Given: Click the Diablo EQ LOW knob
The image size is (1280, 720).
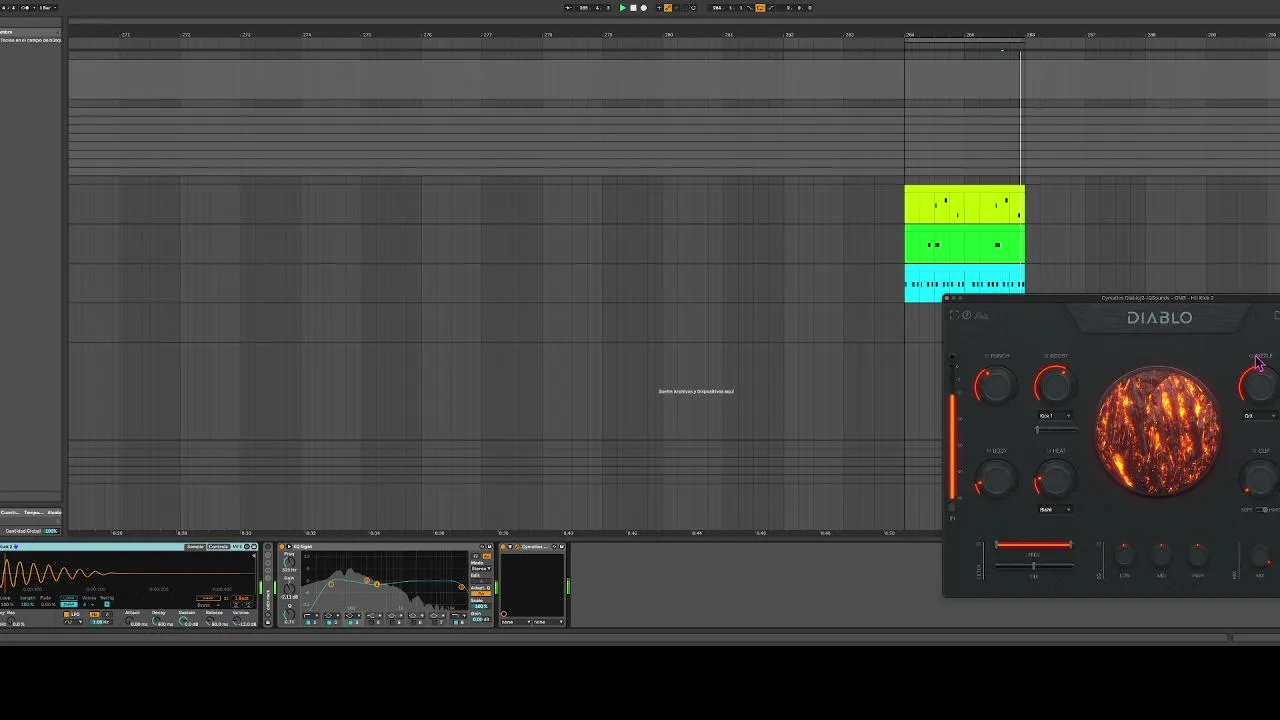Looking at the screenshot, I should 1125,555.
